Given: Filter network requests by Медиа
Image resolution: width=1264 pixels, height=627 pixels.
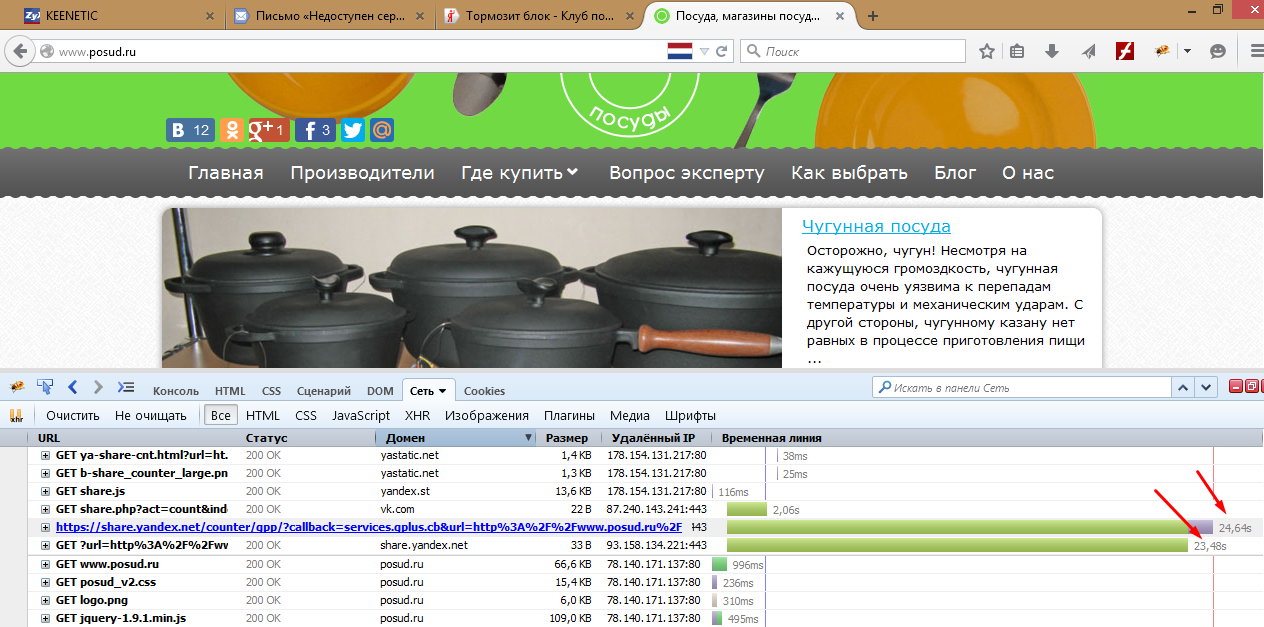Looking at the screenshot, I should pyautogui.click(x=630, y=415).
